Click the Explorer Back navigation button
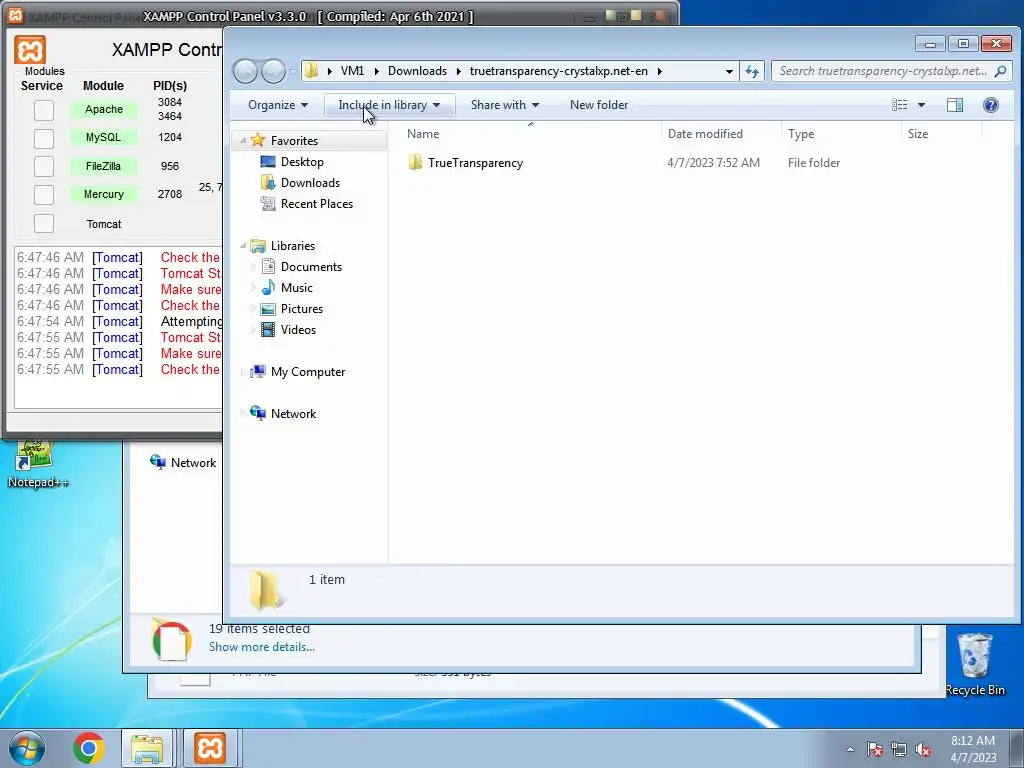 tap(246, 71)
